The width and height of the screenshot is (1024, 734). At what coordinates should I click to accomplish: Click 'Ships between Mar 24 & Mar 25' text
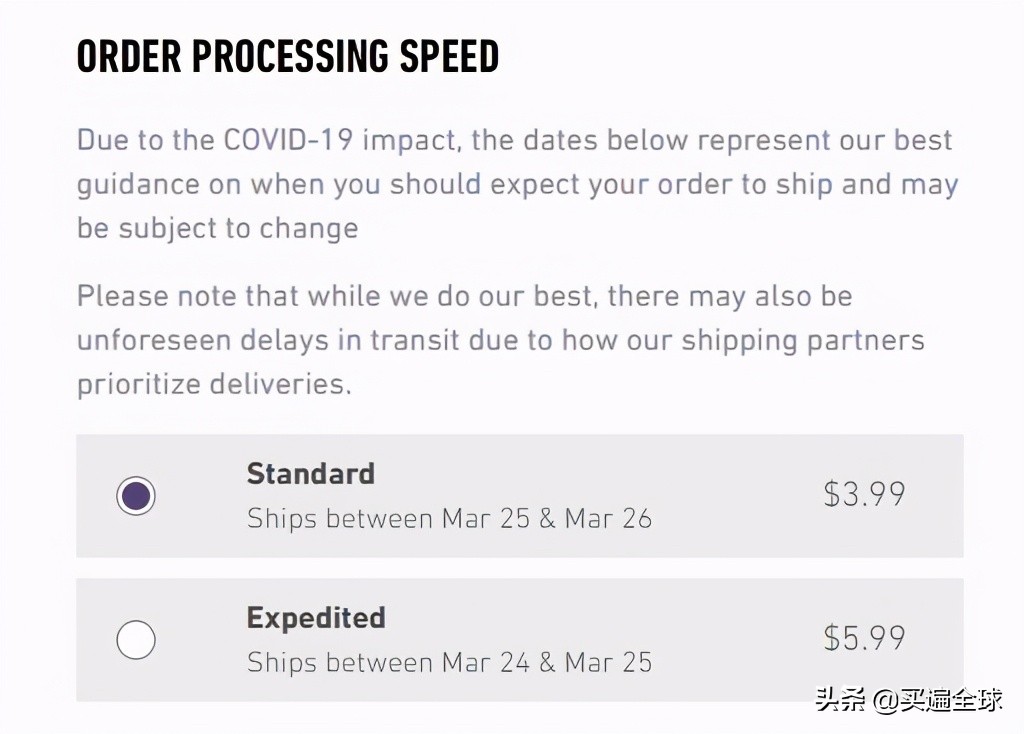(x=449, y=662)
